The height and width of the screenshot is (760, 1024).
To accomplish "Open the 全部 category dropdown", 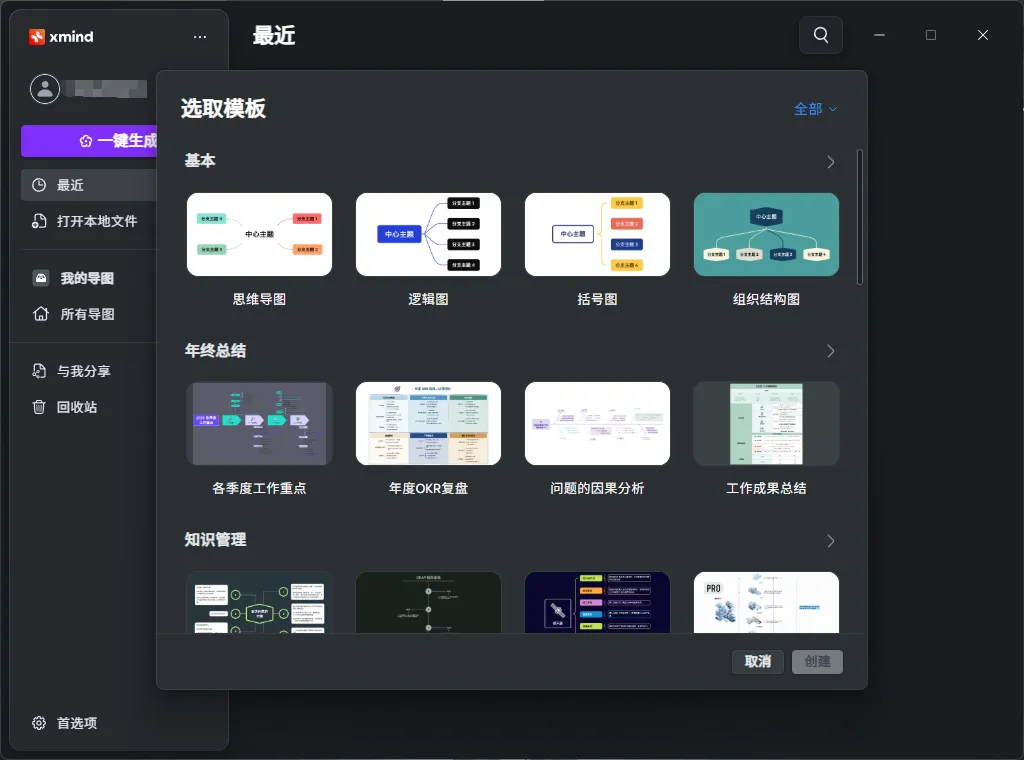I will pyautogui.click(x=815, y=109).
